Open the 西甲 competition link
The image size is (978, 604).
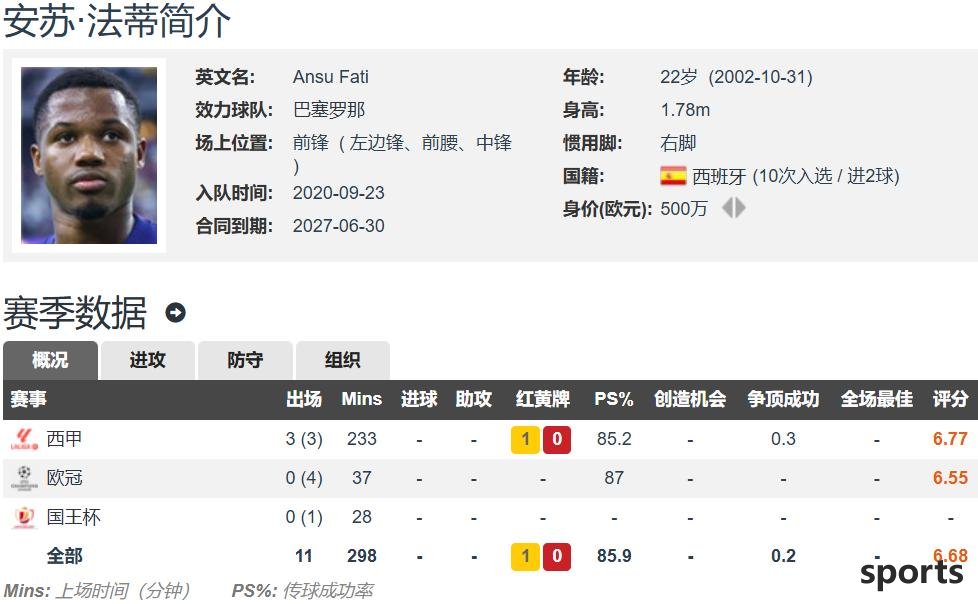(x=65, y=439)
